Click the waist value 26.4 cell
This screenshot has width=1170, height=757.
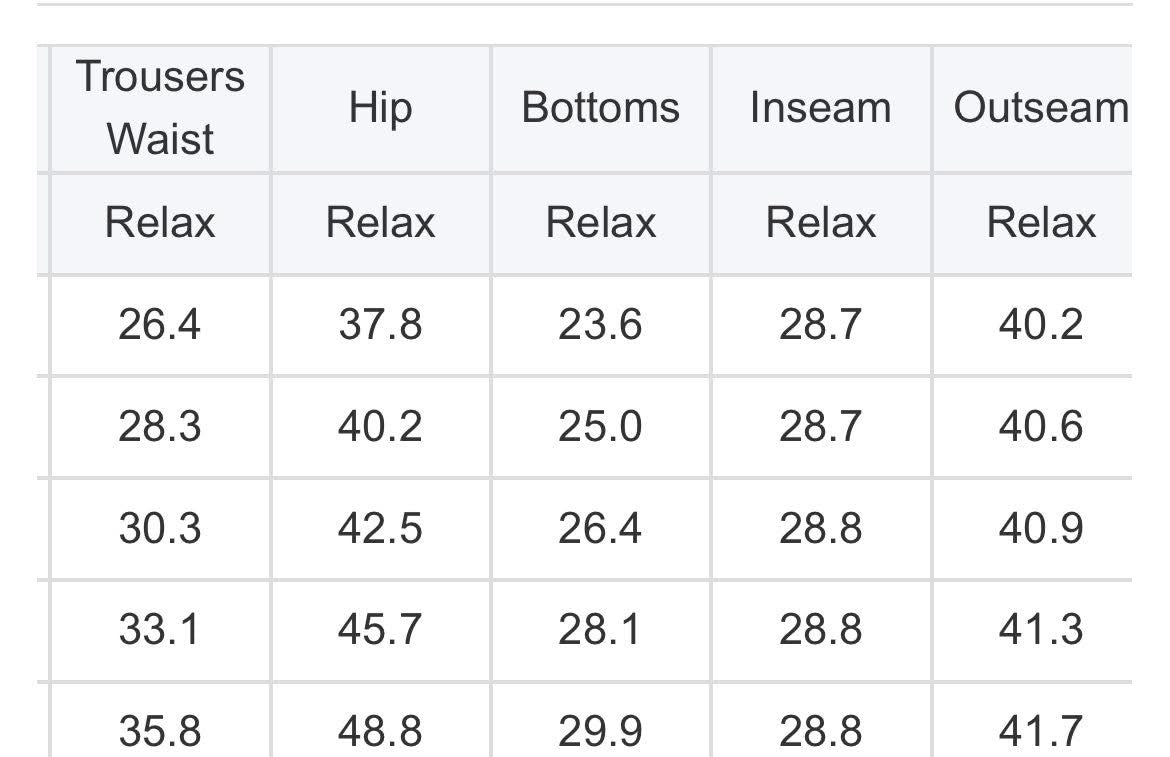tap(160, 325)
